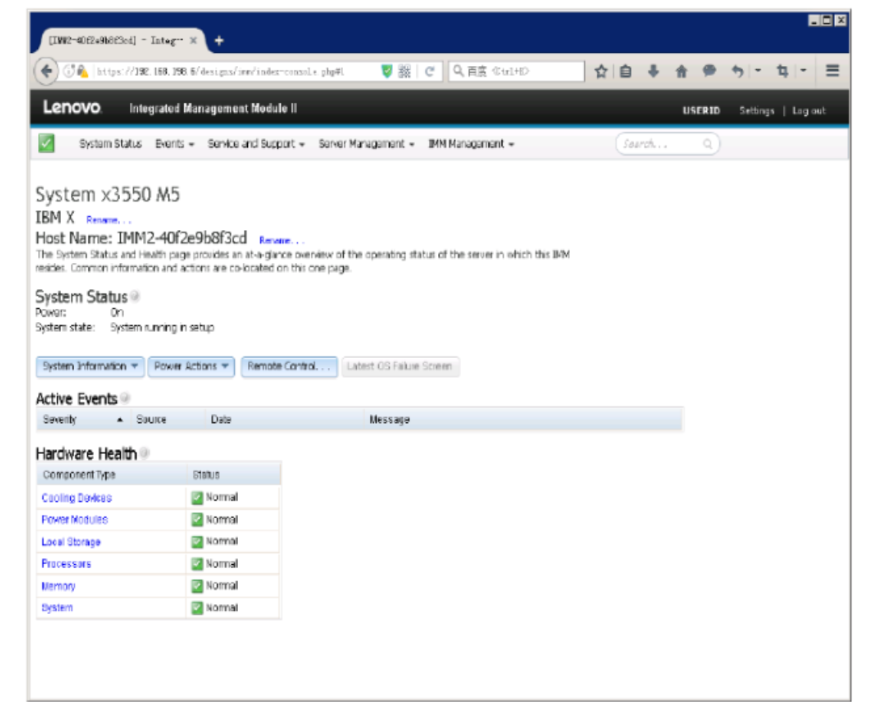This screenshot has width=875, height=706.
Task: Click the browser back arrow button
Action: [x=46, y=71]
